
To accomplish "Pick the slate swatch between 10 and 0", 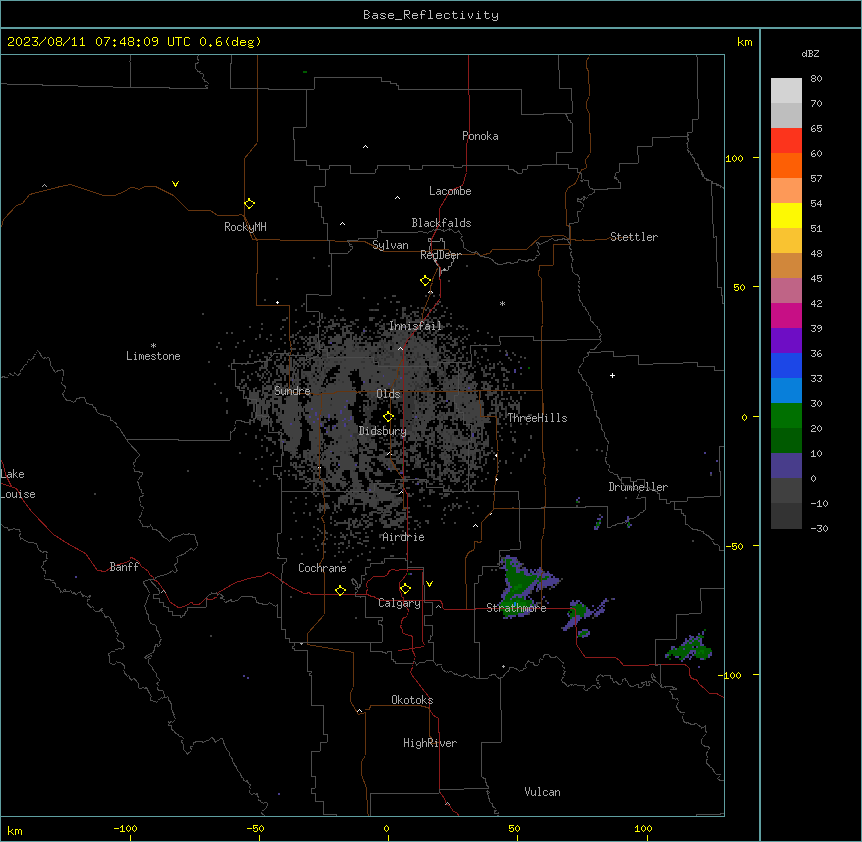I will [x=786, y=466].
